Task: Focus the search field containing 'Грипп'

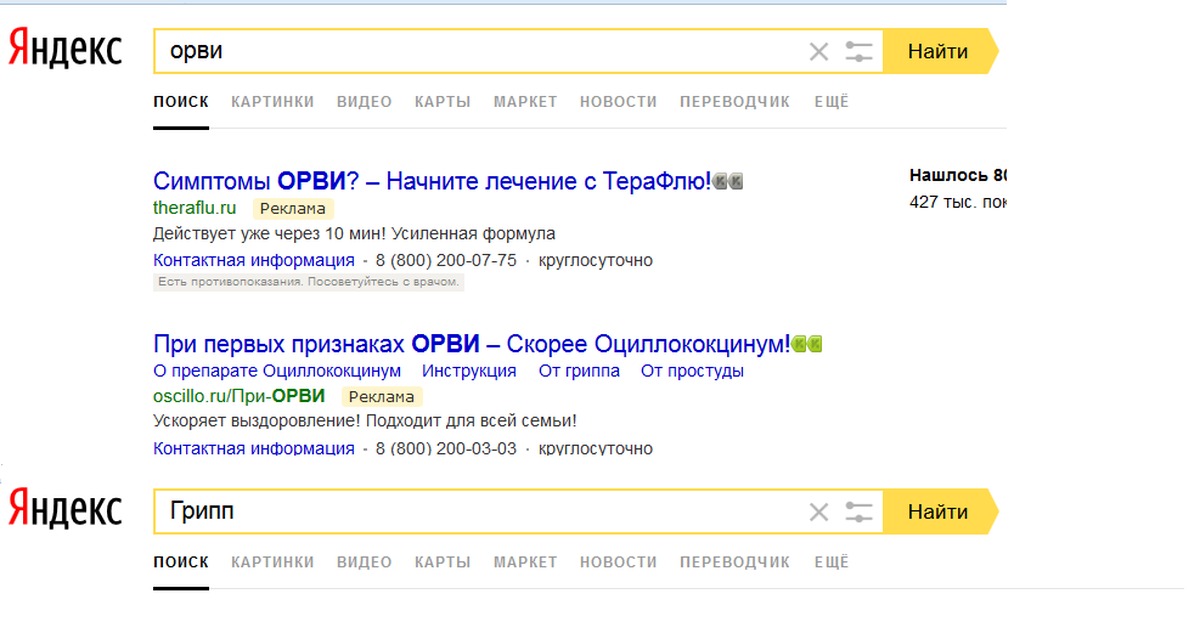Action: pyautogui.click(x=480, y=512)
